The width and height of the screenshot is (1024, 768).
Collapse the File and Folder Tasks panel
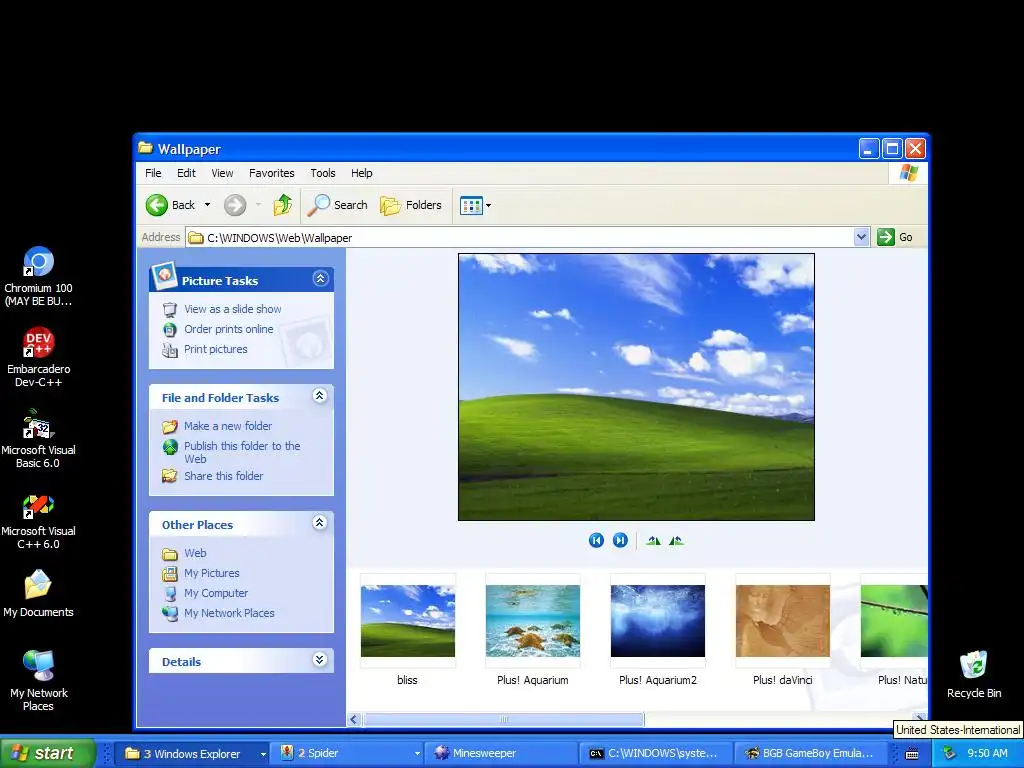[320, 396]
